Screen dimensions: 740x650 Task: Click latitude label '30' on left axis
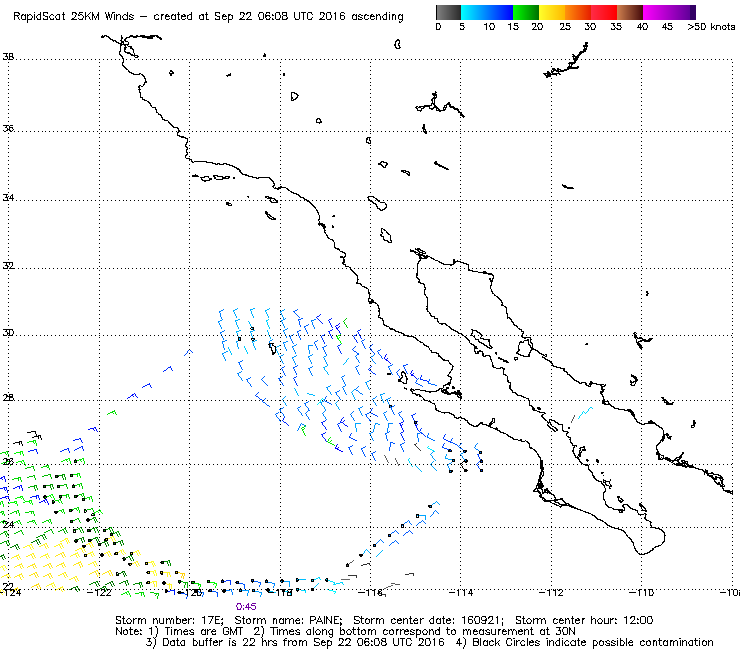coord(8,332)
